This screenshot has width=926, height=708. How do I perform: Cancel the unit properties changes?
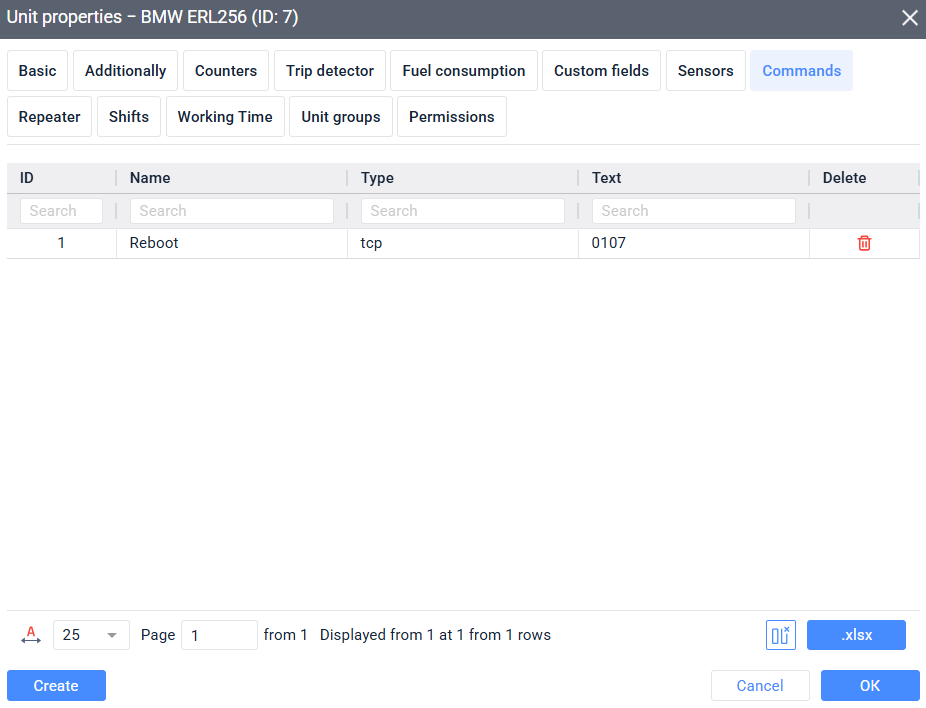(x=759, y=686)
